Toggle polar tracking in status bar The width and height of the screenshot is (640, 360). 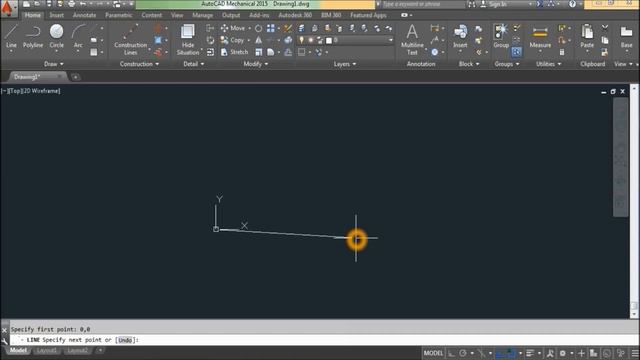pos(463,353)
